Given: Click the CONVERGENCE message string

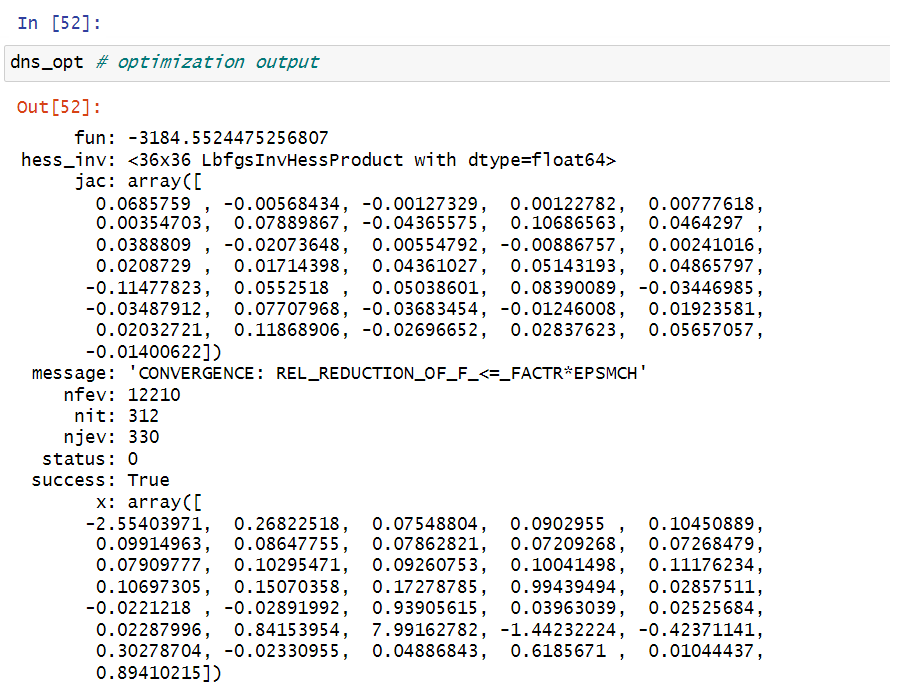Looking at the screenshot, I should coord(387,374).
